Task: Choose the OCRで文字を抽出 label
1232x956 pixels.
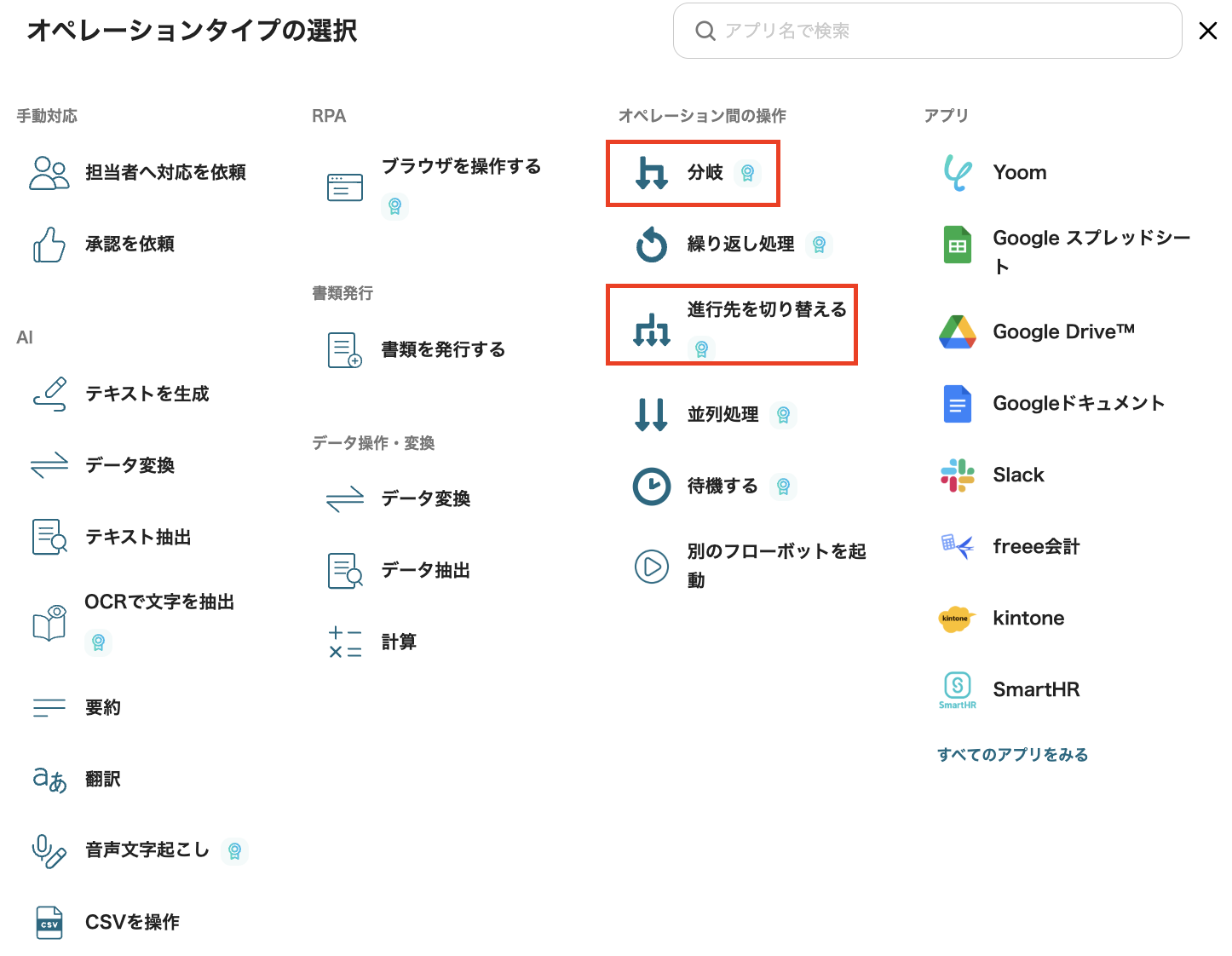Action: point(160,602)
